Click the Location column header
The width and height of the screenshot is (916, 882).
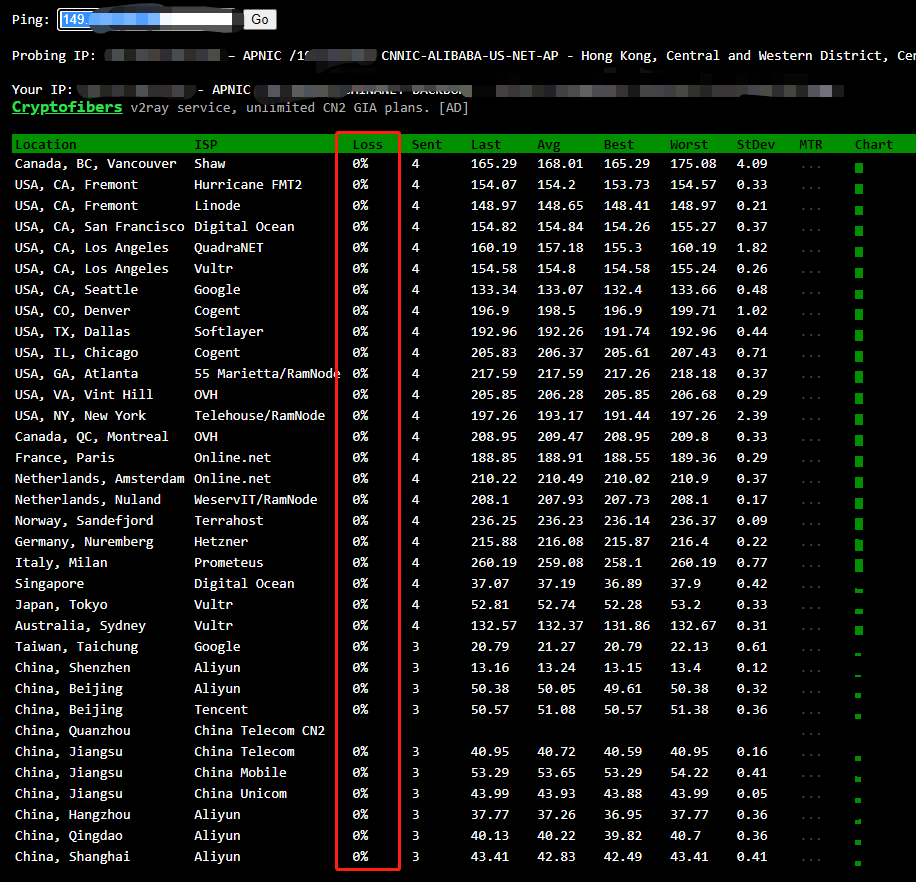(45, 145)
